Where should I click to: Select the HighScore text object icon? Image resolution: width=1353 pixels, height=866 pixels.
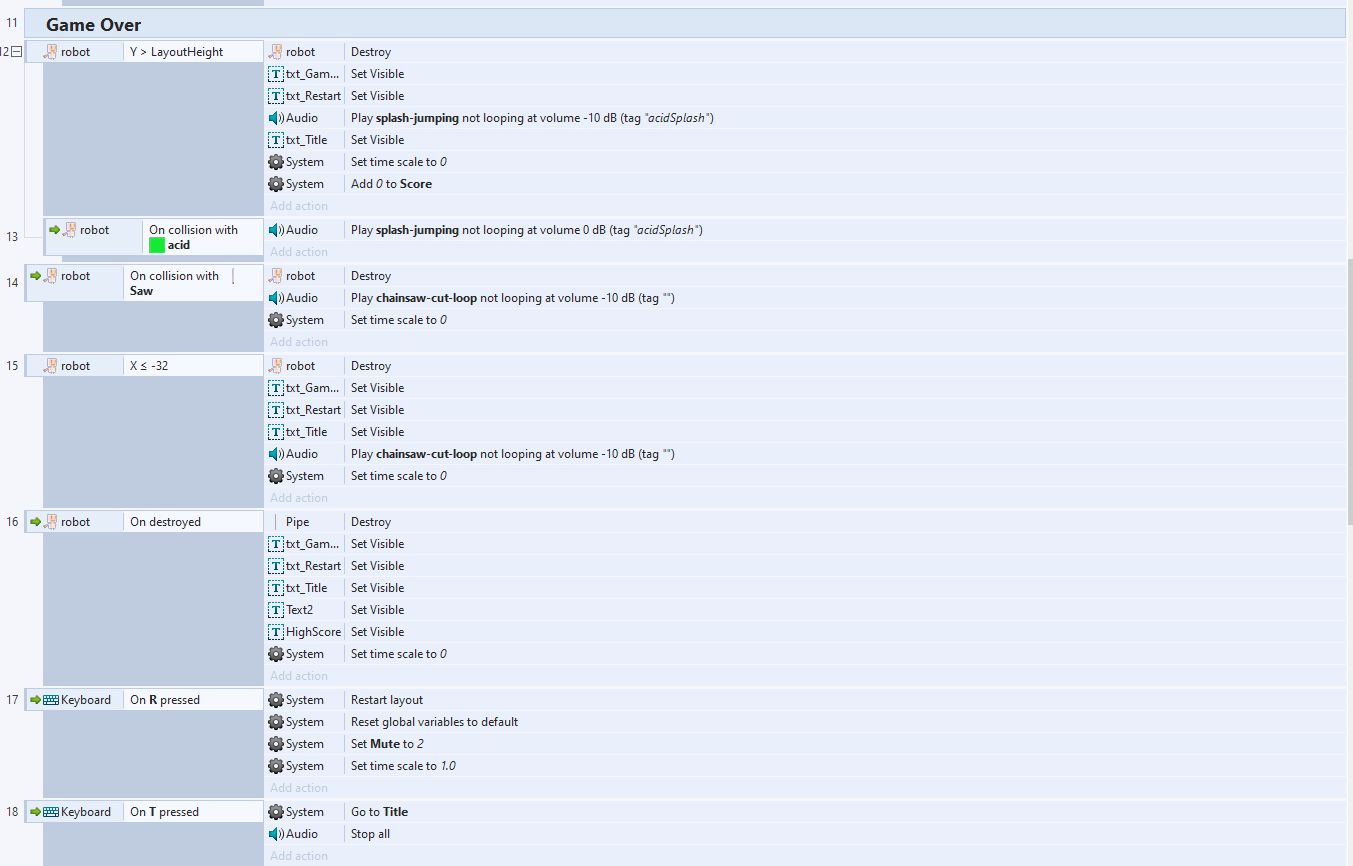click(x=276, y=632)
